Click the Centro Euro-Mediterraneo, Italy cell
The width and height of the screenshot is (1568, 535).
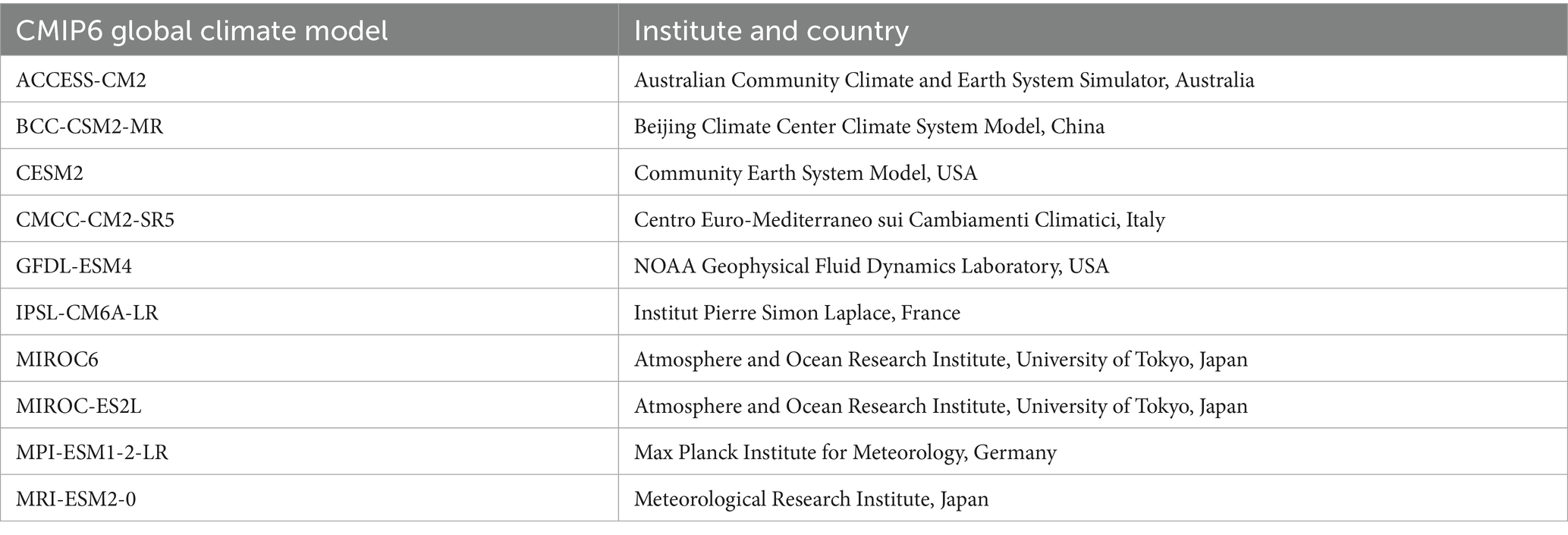pyautogui.click(x=1093, y=219)
